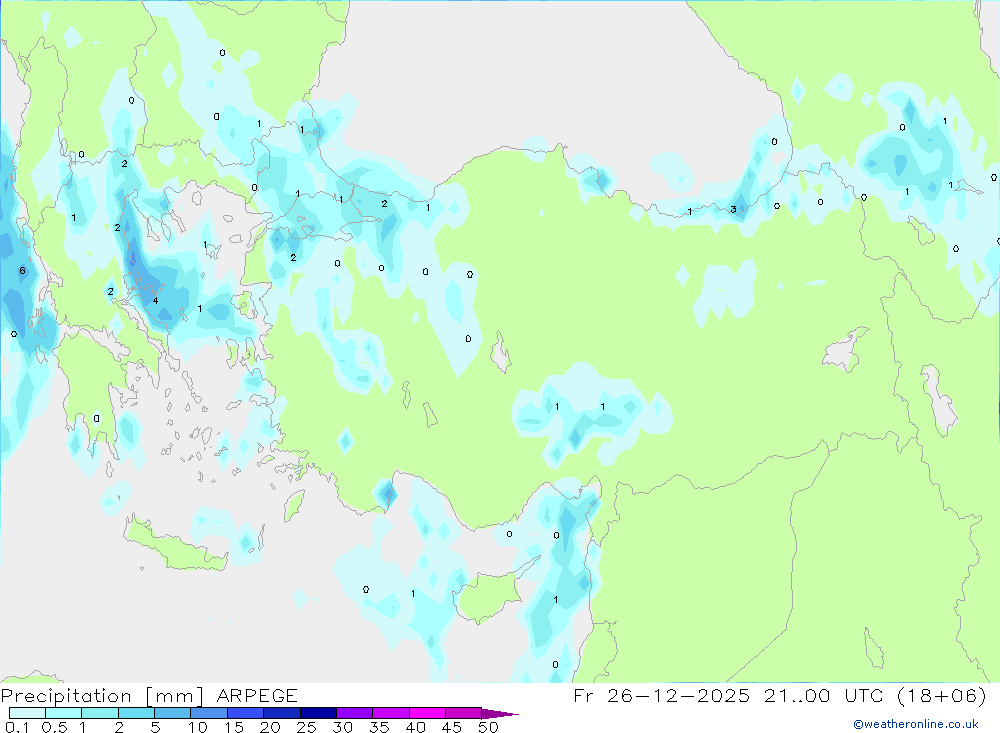Click the map precipitation value '4'

click(x=155, y=300)
